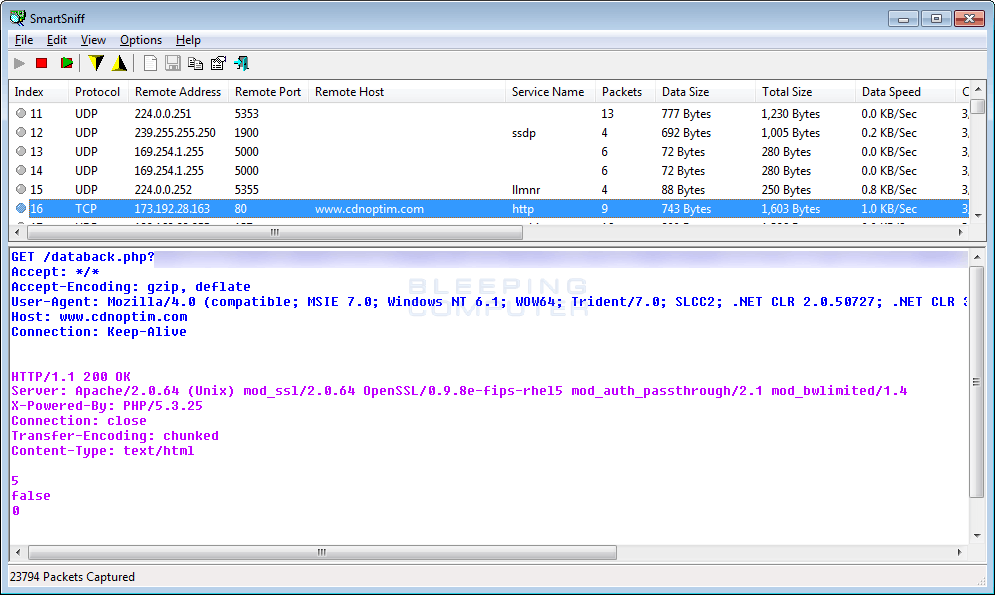
Task: Sort by Service Name column header
Action: point(550,92)
